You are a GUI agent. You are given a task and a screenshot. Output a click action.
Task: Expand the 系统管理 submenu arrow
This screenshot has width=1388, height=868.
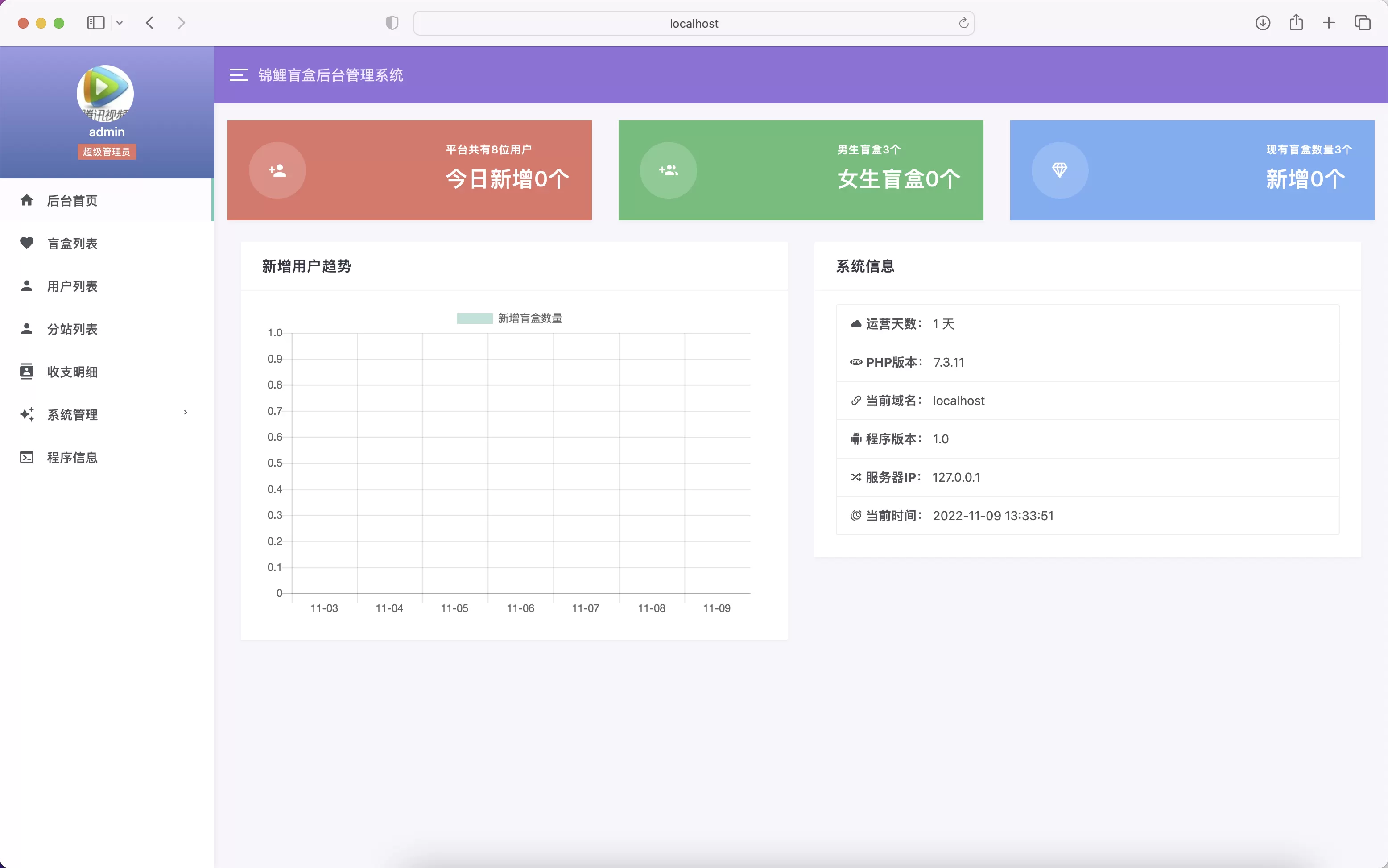pyautogui.click(x=186, y=412)
